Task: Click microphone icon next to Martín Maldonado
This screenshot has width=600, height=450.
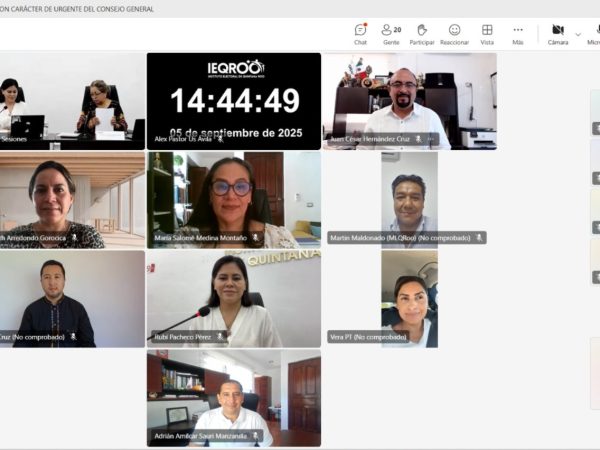Action: tap(479, 238)
